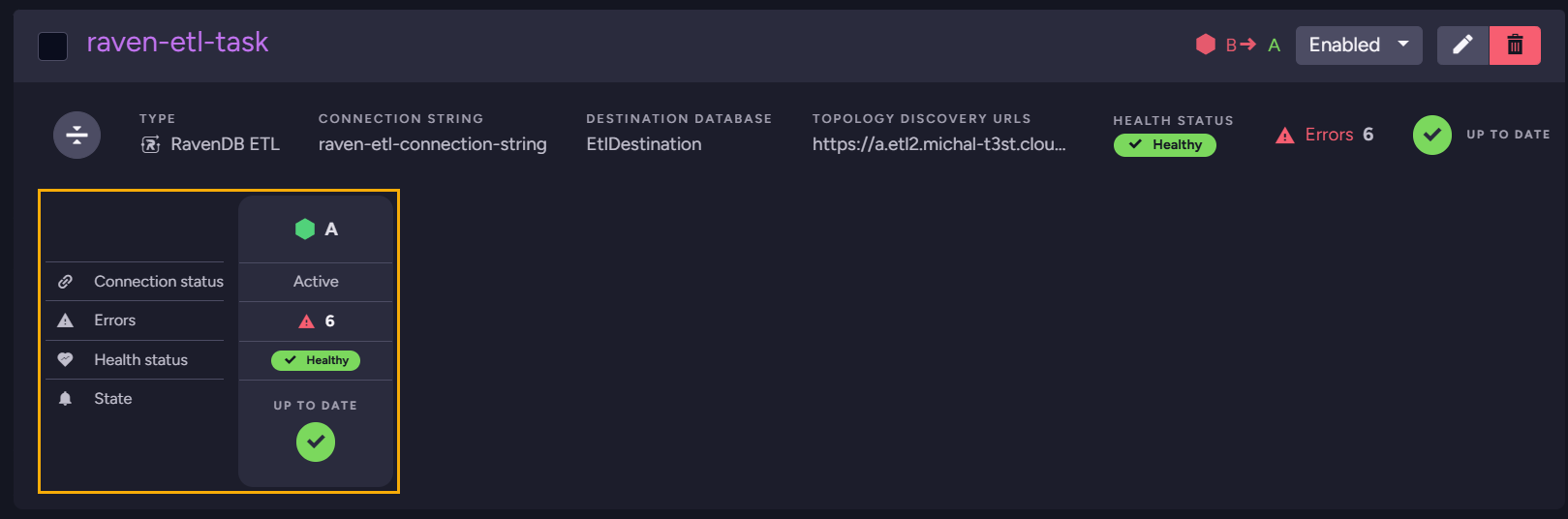Click the Connection status link icon
1568x519 pixels.
tap(65, 282)
